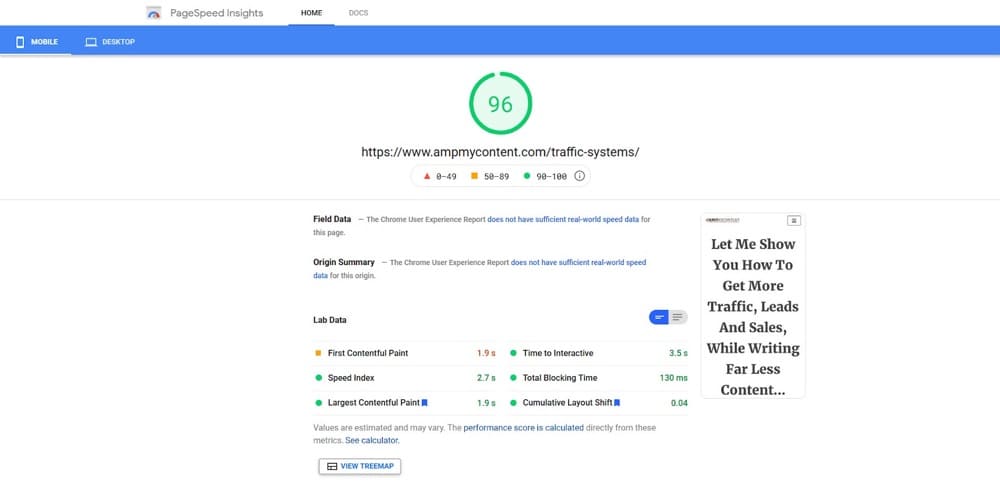Screen dimensions: 1000x495
Task: Click the 1.9 s Largest Contentful Paint value
Action: 486,403
